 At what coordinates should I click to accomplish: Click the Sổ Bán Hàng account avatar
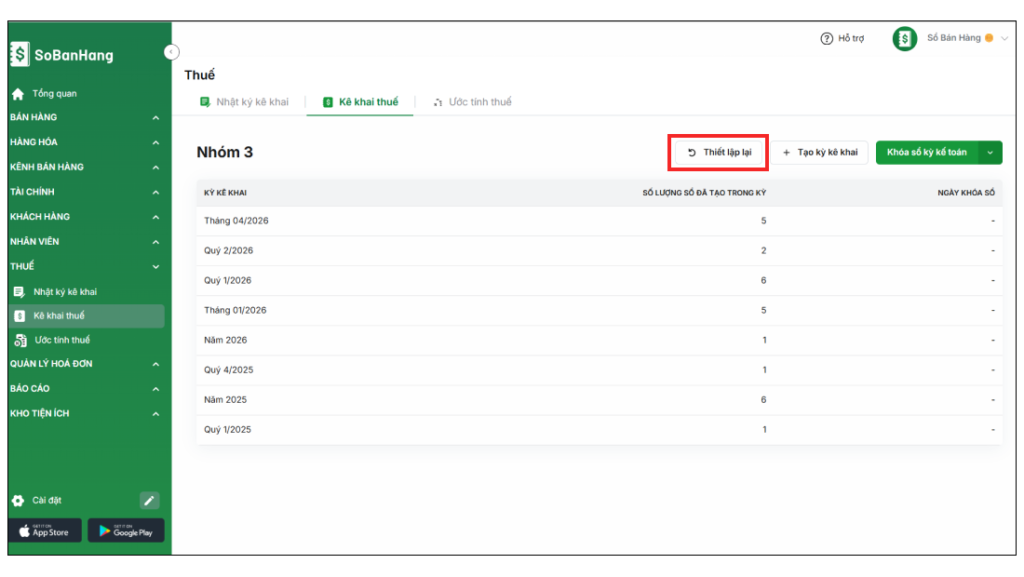tap(904, 39)
